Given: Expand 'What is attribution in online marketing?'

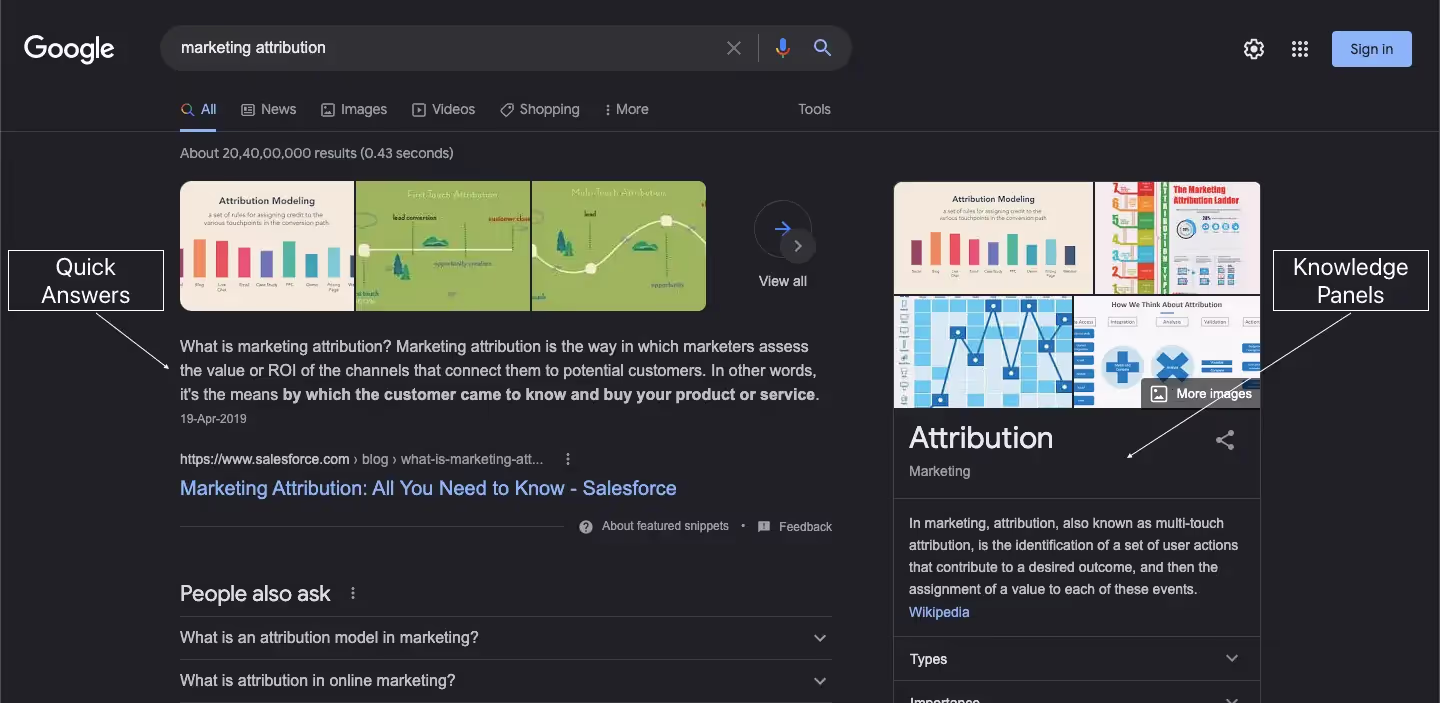Looking at the screenshot, I should tap(506, 681).
